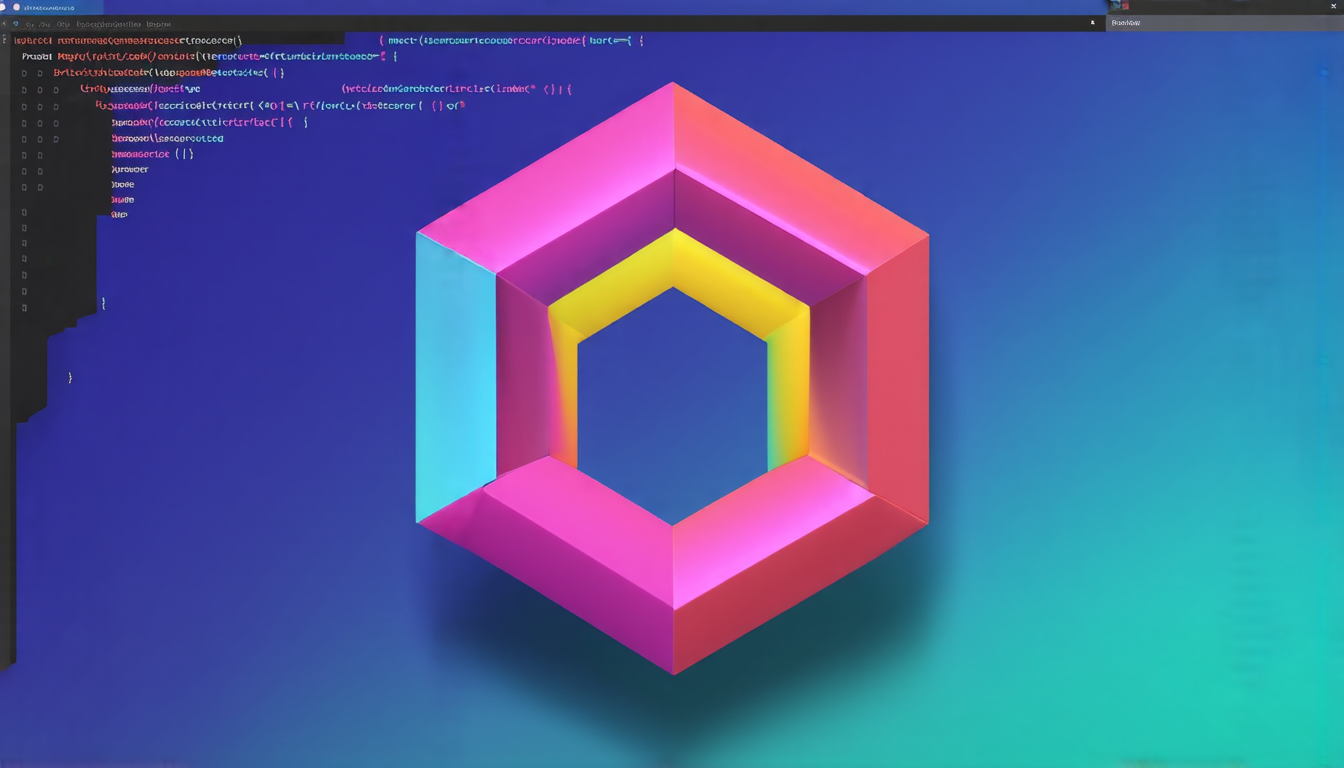Expand the second gutter marker on the third code line
The height and width of the screenshot is (768, 1344).
[40, 73]
